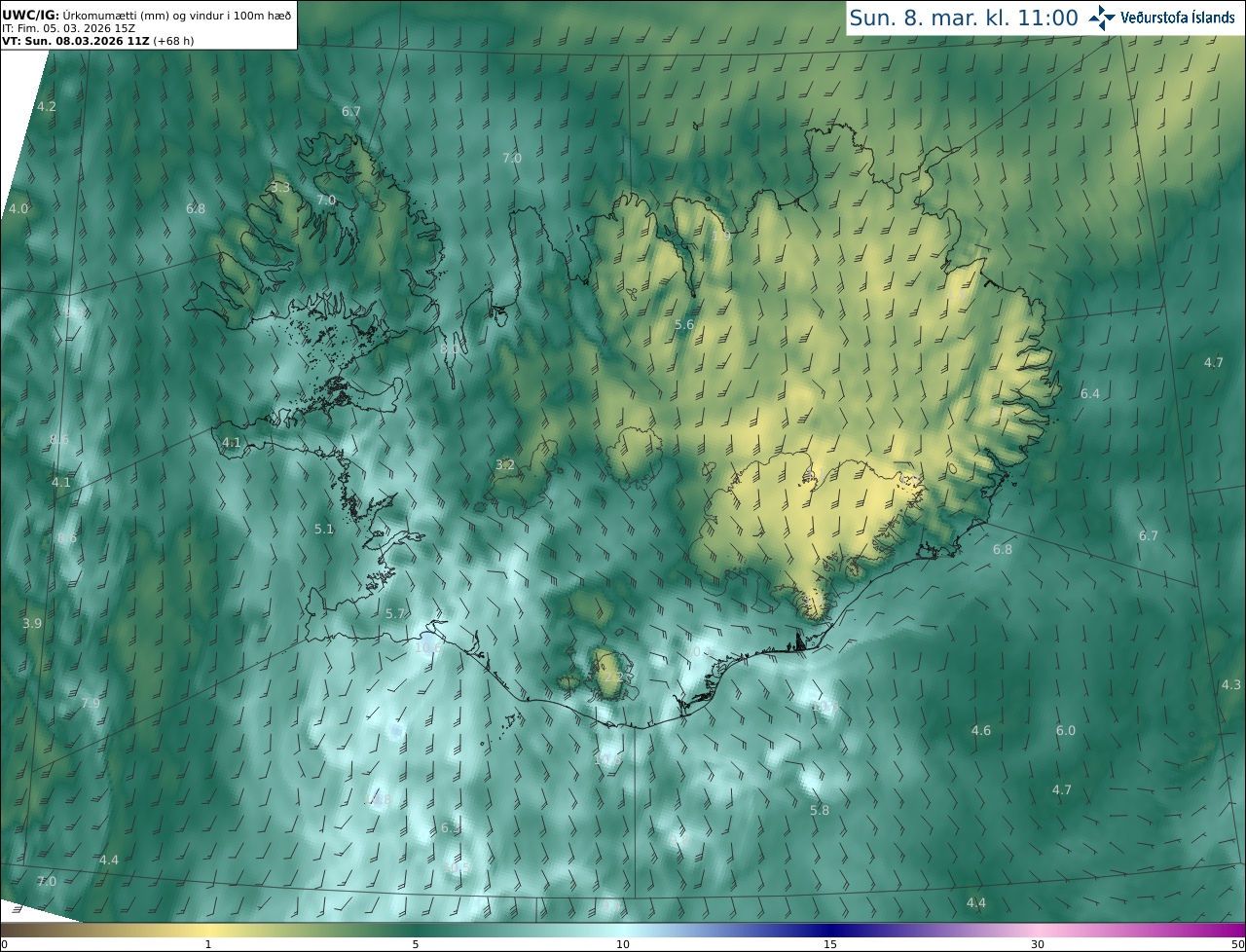
Task: Click the 'Sun. 8. mar. kl. 11:00' date label
Action: [964, 18]
